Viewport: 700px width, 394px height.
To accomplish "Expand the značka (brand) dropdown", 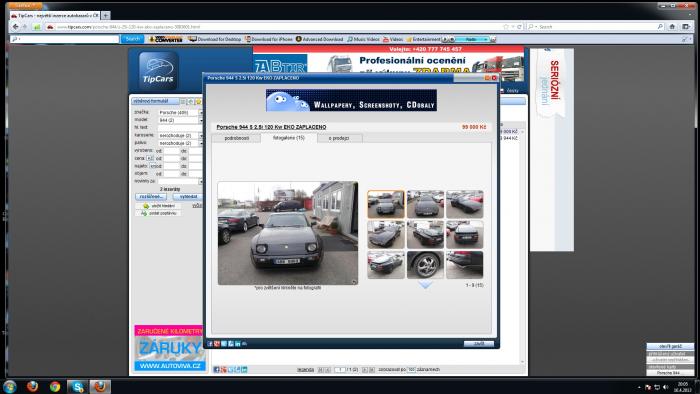I will pos(200,113).
